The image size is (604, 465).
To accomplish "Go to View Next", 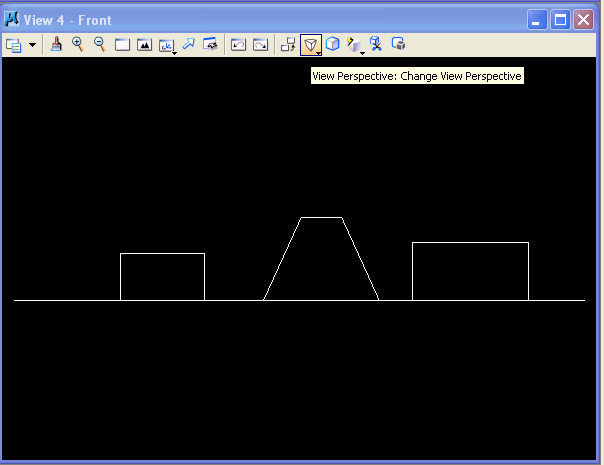I will (260, 45).
